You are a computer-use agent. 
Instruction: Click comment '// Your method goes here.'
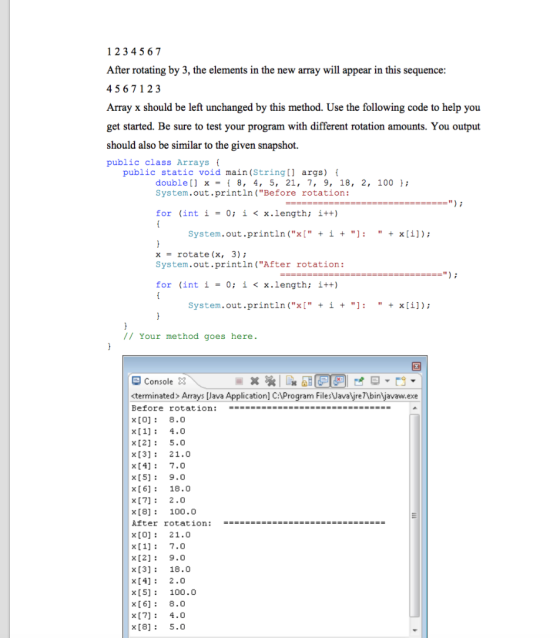click(190, 336)
